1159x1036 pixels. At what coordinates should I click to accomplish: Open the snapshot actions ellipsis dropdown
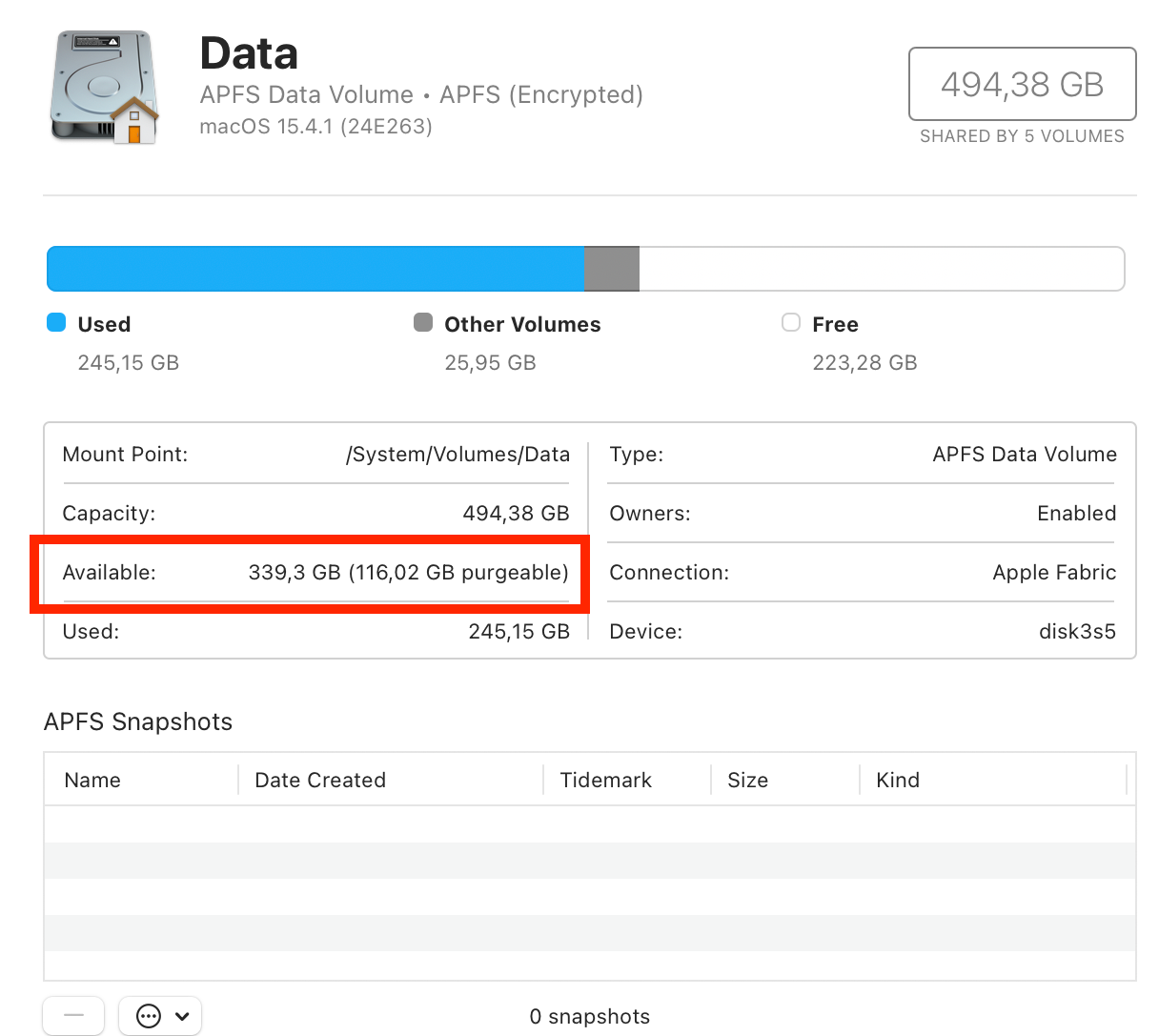click(x=160, y=1016)
